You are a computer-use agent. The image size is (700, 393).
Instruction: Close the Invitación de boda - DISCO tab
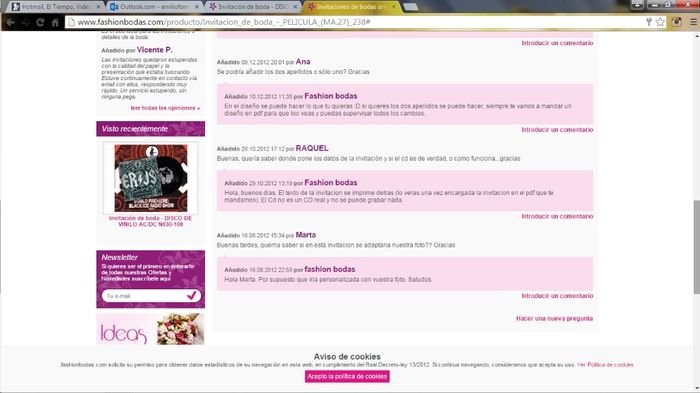[x=295, y=7]
